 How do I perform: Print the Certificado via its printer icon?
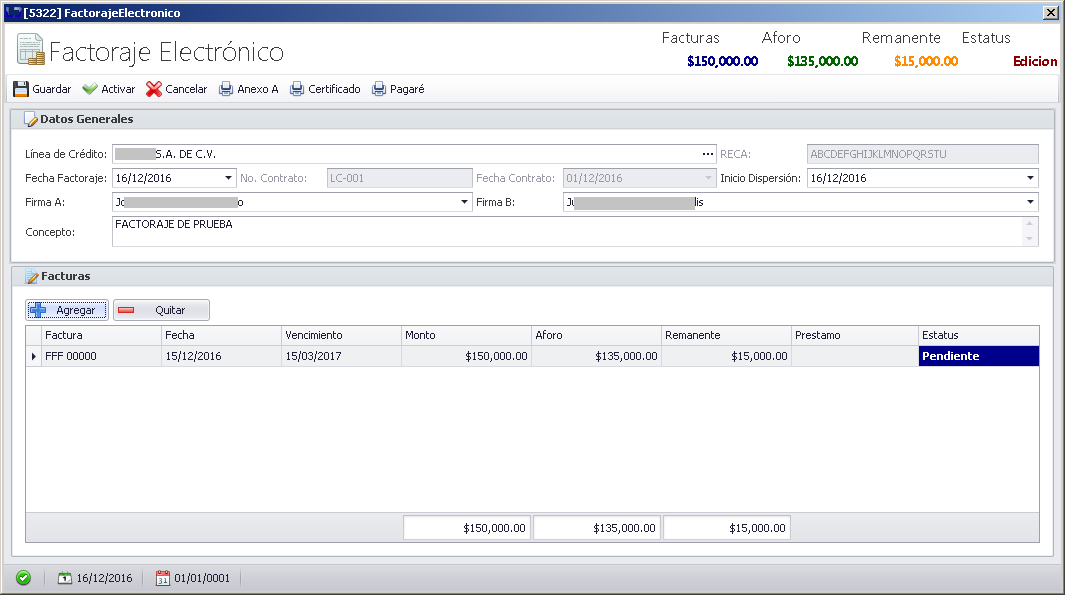coord(297,89)
